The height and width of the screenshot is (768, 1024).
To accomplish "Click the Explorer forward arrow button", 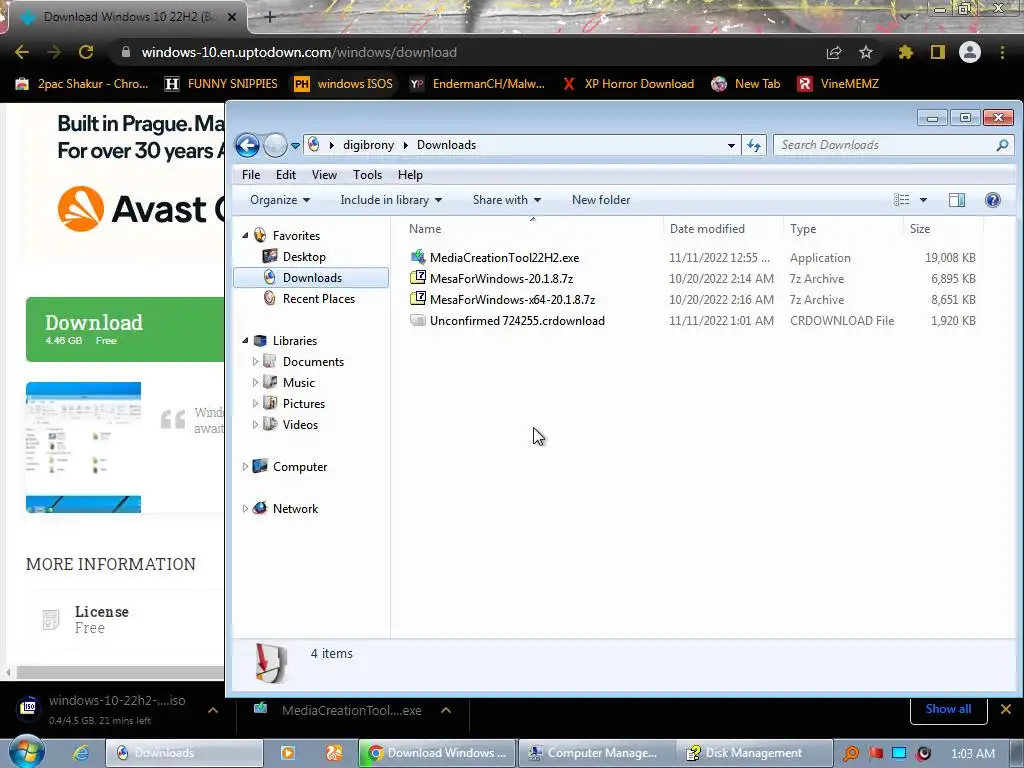I will tap(275, 145).
